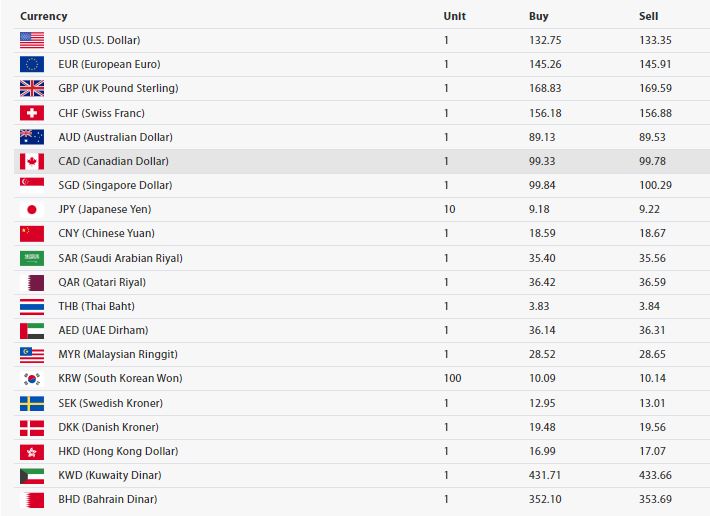This screenshot has width=710, height=516.
Task: Click the USD buy rate 132.75
Action: pyautogui.click(x=545, y=40)
